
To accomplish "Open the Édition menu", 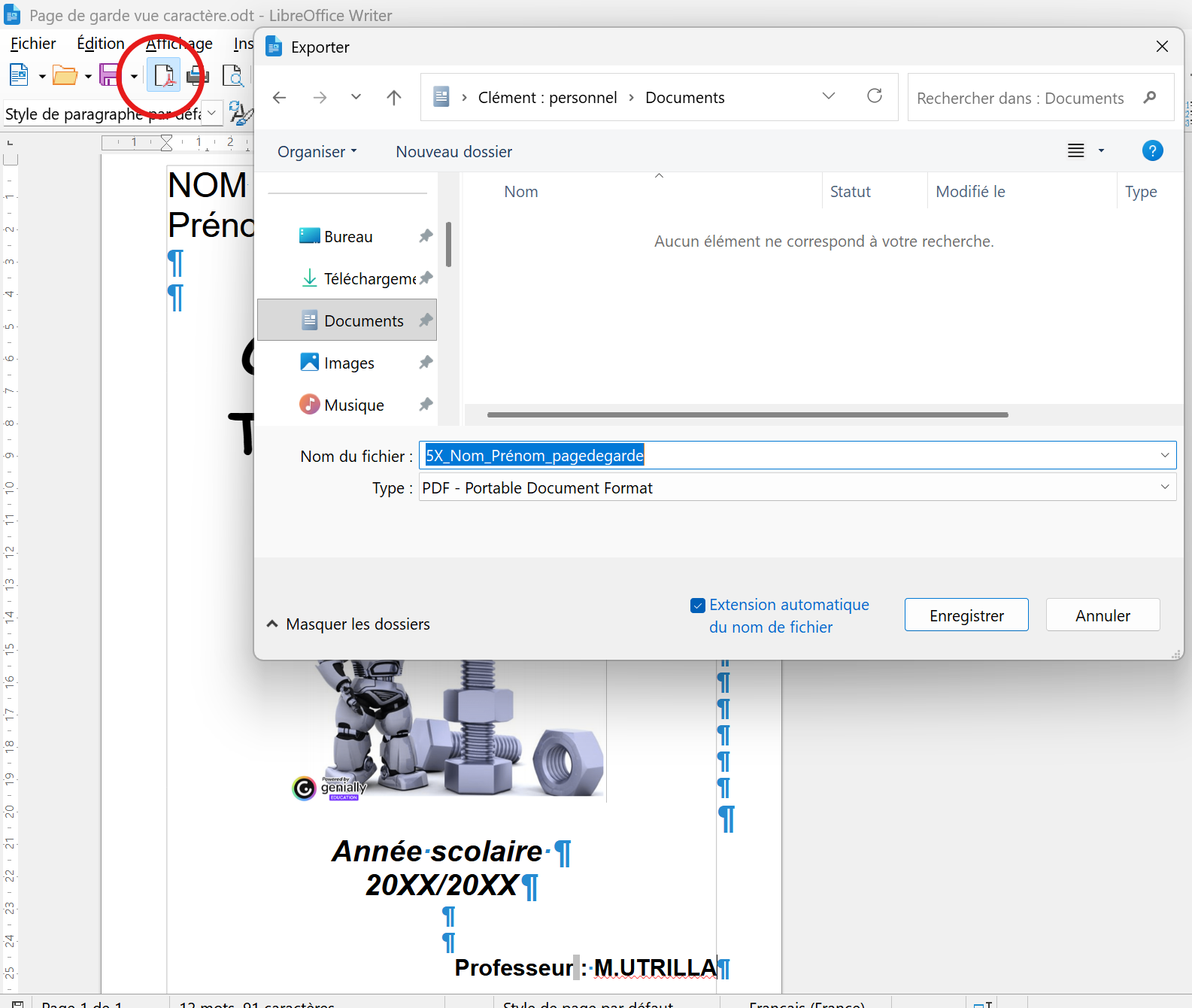I will coord(101,44).
